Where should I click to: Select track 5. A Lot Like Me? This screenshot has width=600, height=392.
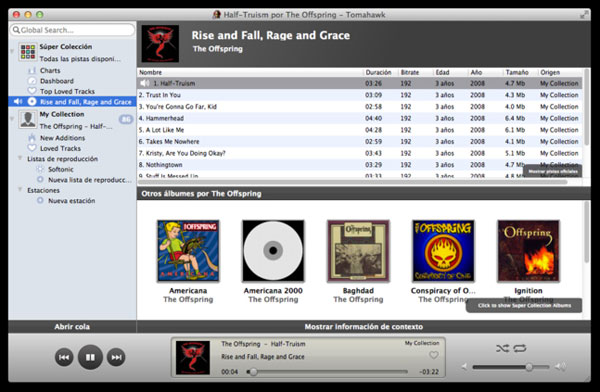pos(360,130)
